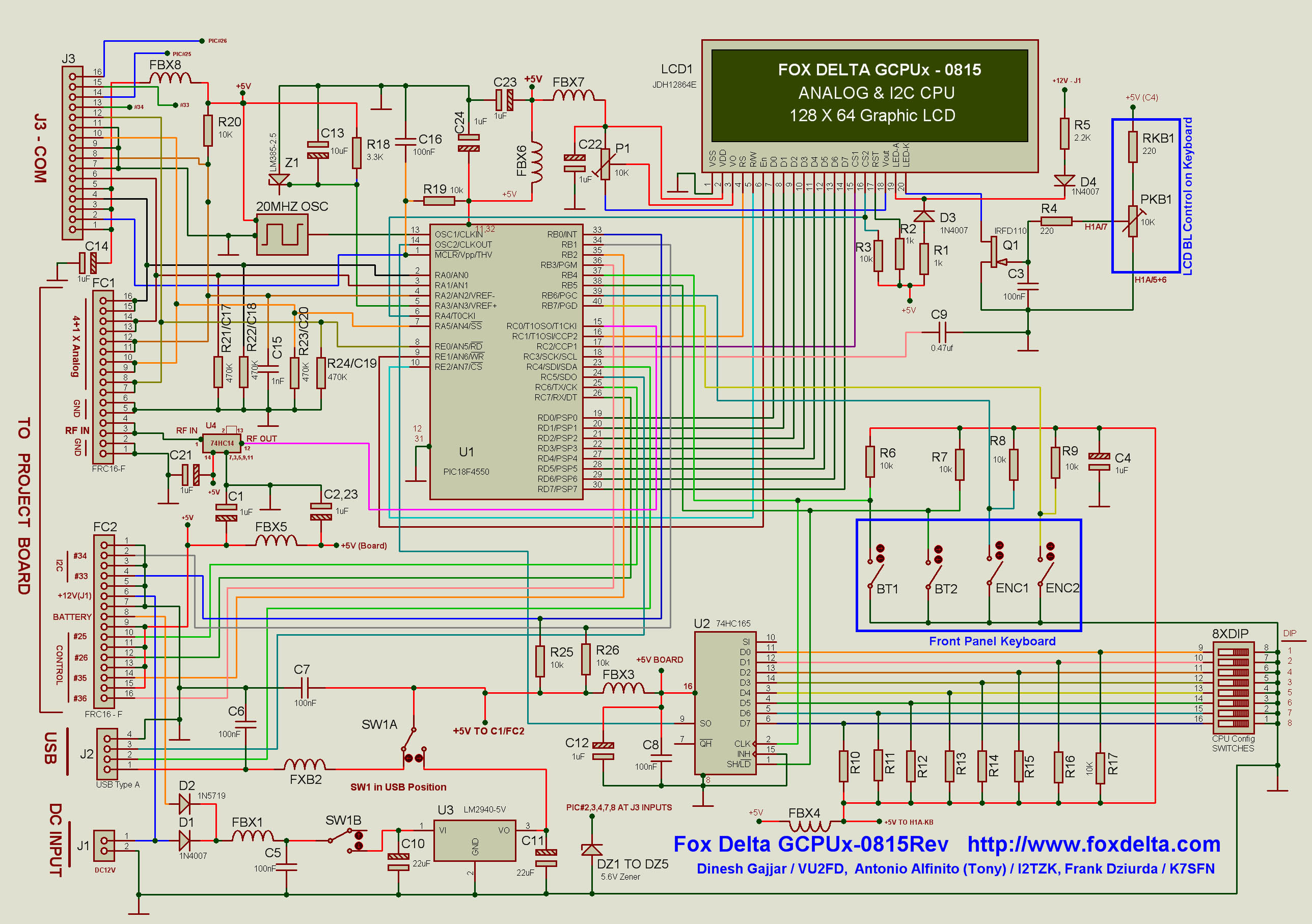The image size is (1312, 924).
Task: Click the J1 DC12V input connector
Action: coord(104,846)
